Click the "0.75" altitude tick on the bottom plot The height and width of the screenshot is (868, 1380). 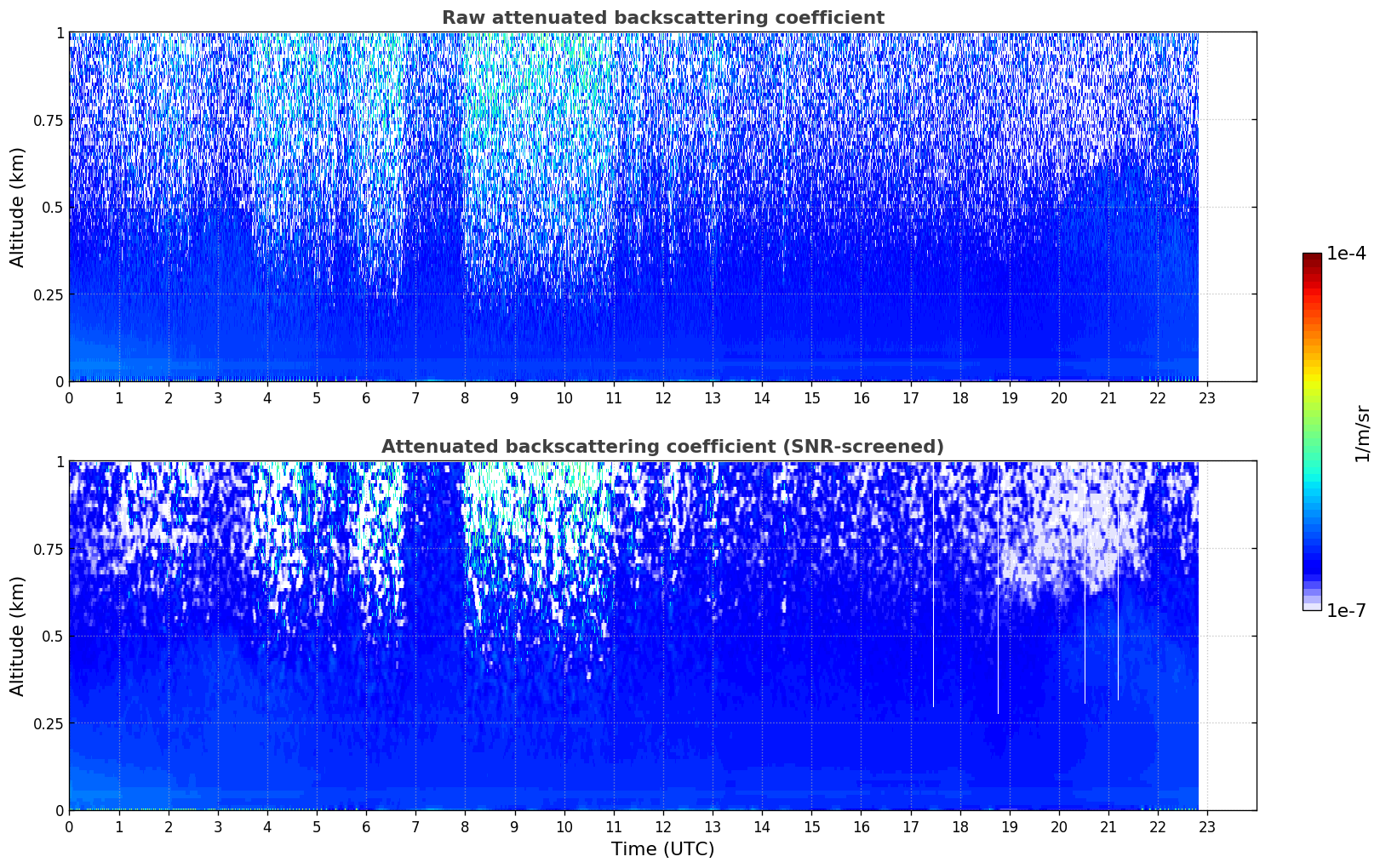point(49,549)
